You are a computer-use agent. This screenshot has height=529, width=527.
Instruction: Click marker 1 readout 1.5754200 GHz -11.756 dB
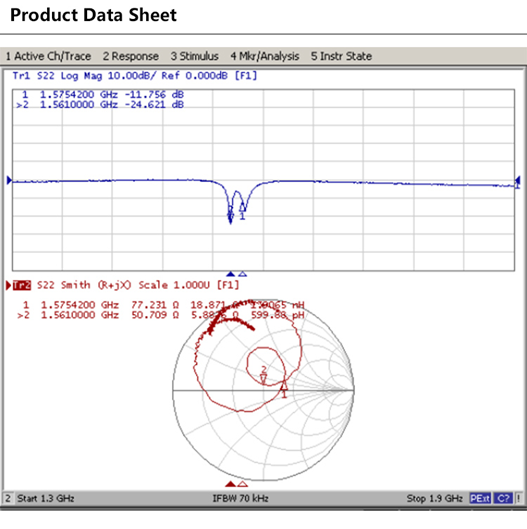[103, 94]
